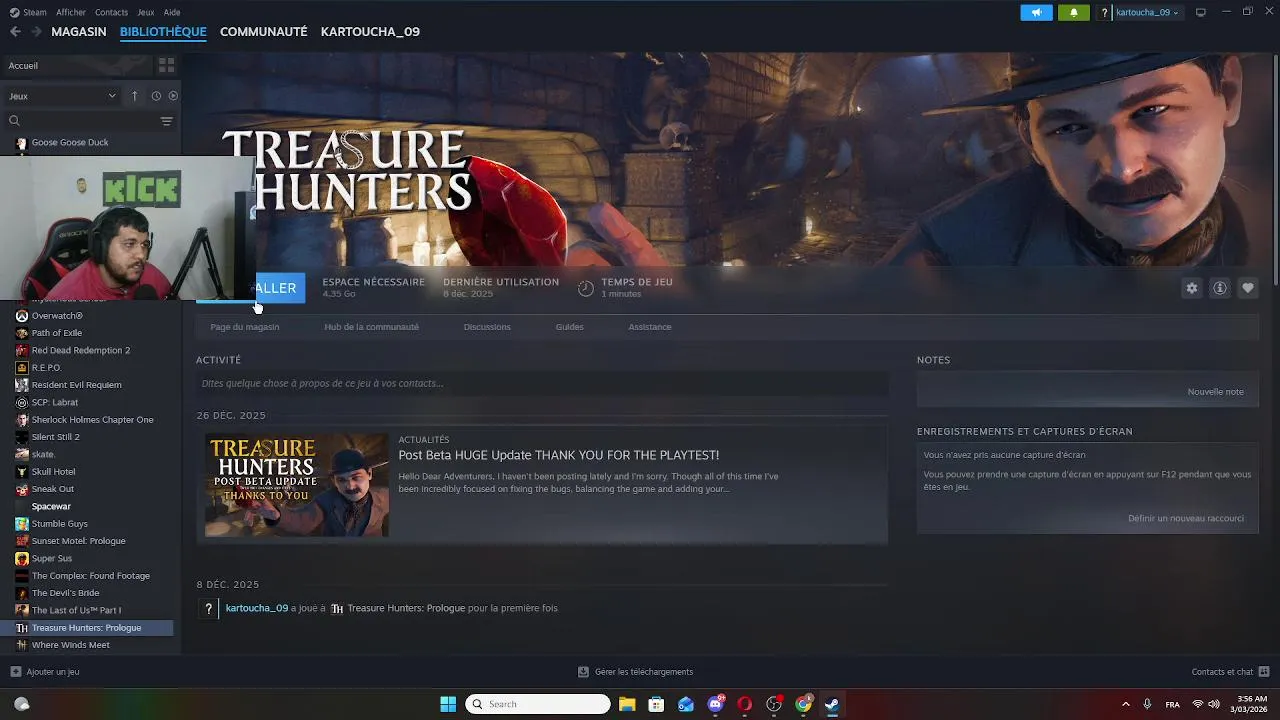This screenshot has height=720, width=1280.
Task: Go to the COMMUNAUTÉ tab
Action: 264,32
